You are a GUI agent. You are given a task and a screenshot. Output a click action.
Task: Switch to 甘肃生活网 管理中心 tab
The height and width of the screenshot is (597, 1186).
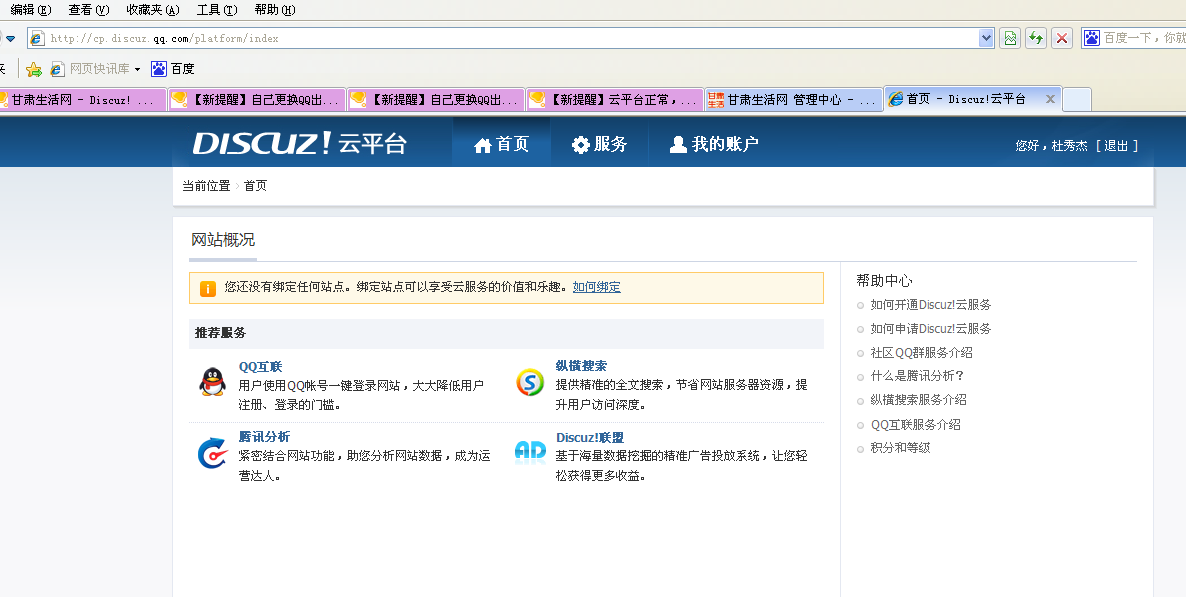tap(793, 100)
